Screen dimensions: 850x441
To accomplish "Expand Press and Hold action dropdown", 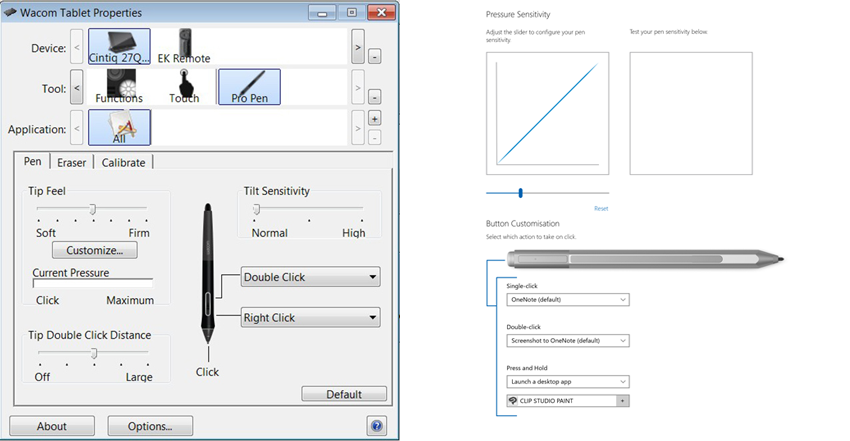I will (568, 382).
